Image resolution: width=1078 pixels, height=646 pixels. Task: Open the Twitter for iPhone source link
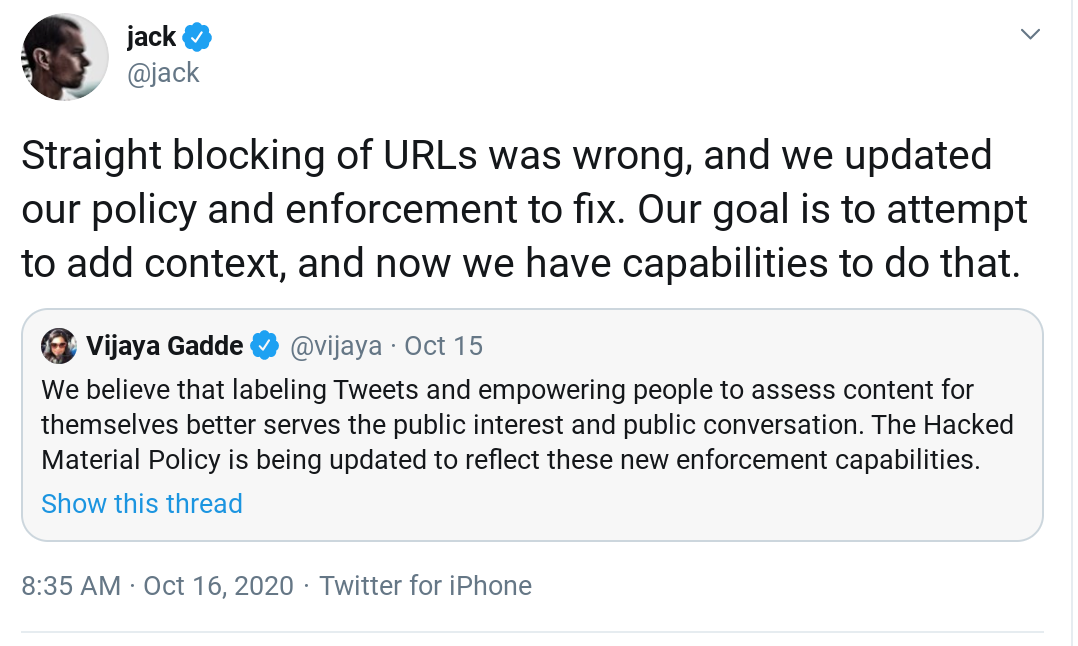pos(426,586)
